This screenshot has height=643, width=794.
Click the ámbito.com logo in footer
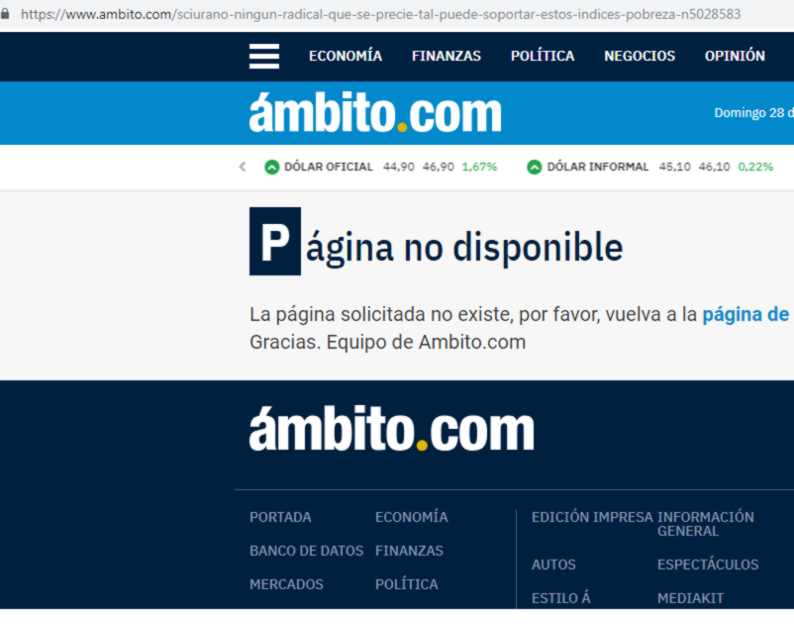(391, 431)
